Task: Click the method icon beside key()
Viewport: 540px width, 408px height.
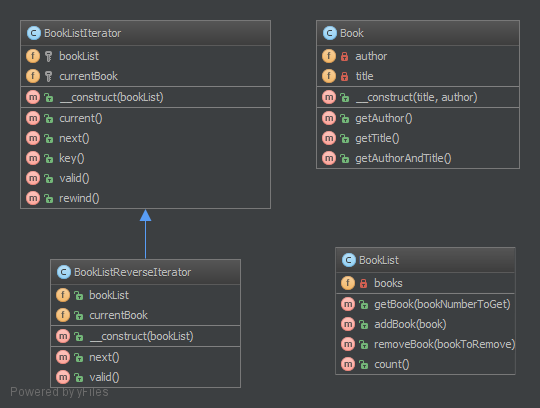Action: click(x=33, y=158)
